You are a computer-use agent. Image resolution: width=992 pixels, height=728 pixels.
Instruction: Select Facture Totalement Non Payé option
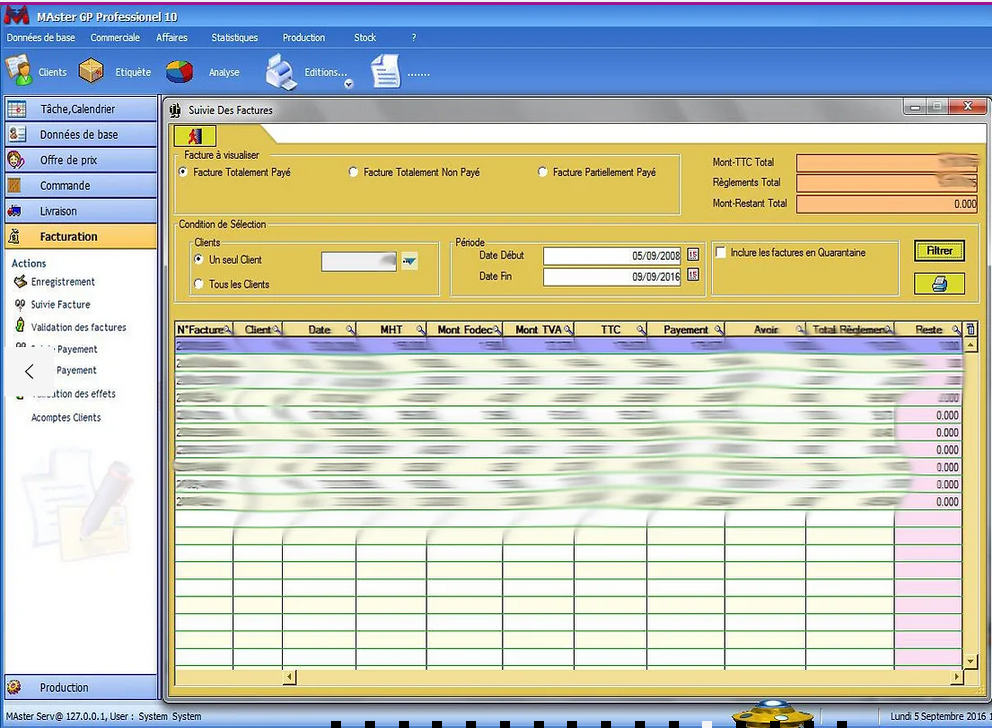(x=353, y=172)
